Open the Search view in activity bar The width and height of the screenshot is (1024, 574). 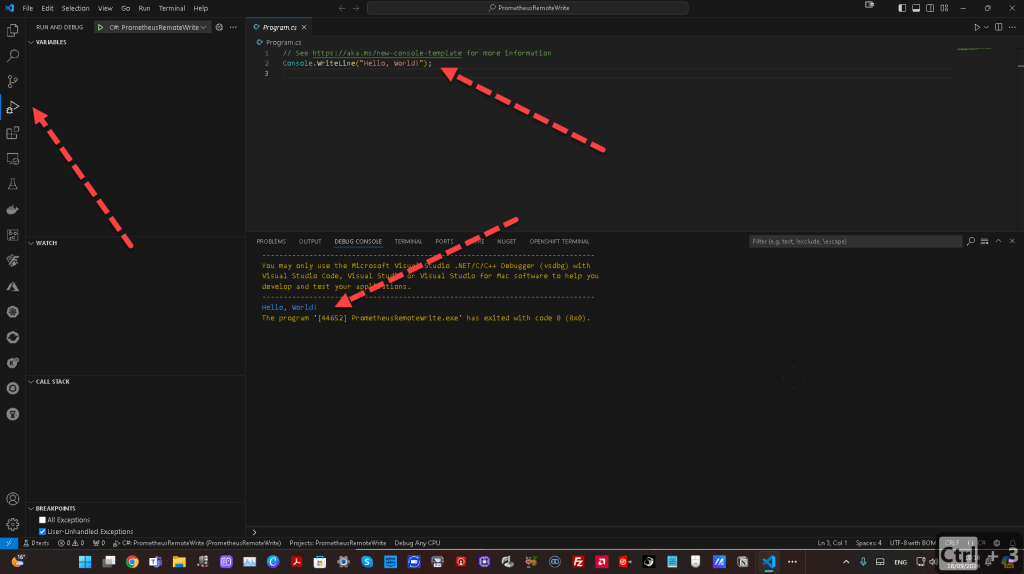(12, 56)
